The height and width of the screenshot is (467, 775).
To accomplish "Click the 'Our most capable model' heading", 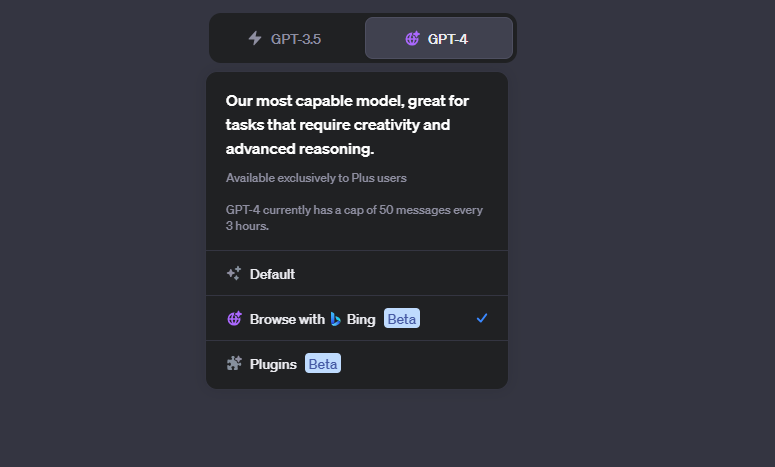I will 347,125.
